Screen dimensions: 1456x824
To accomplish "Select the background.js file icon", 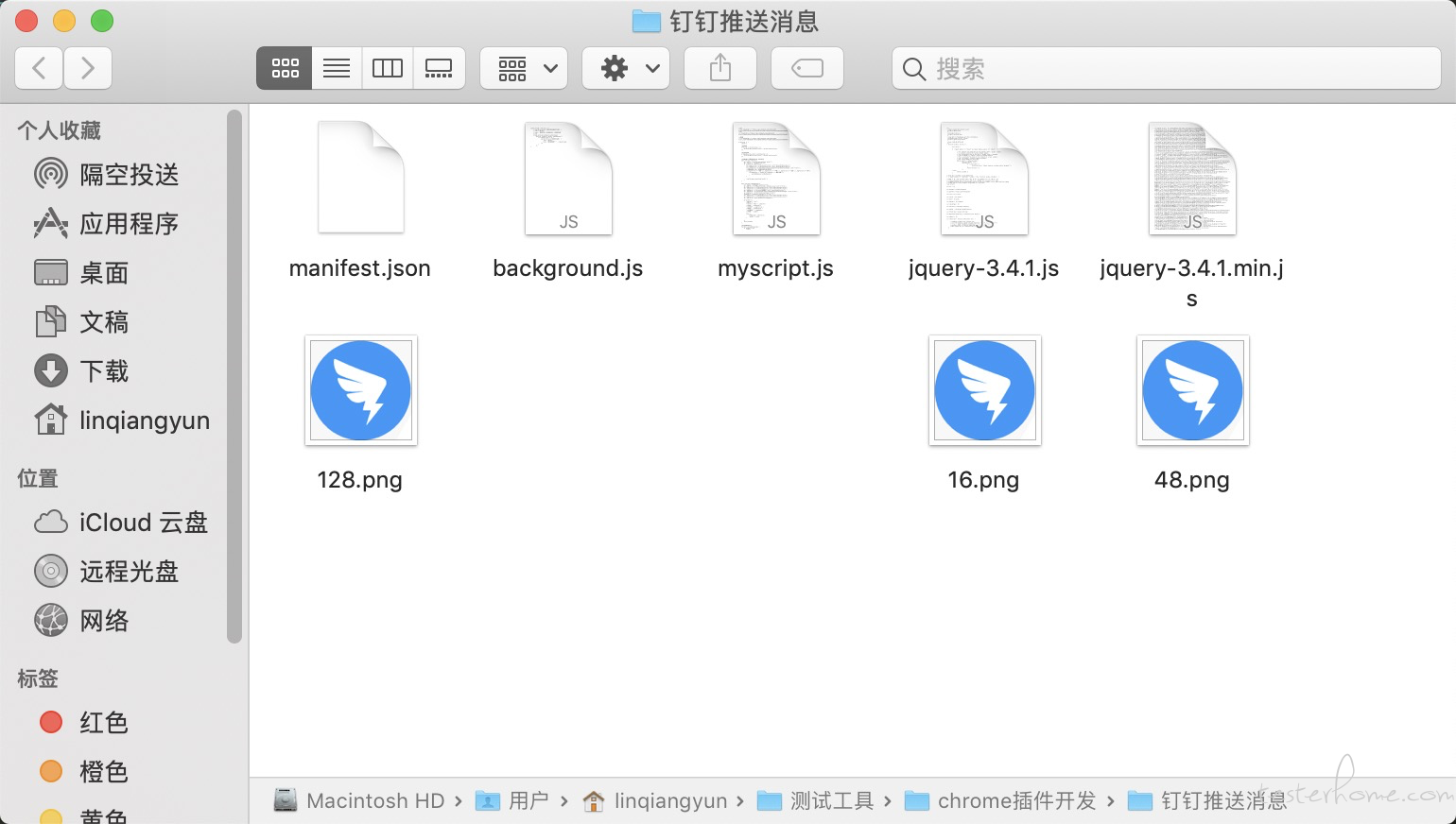I will tap(568, 178).
